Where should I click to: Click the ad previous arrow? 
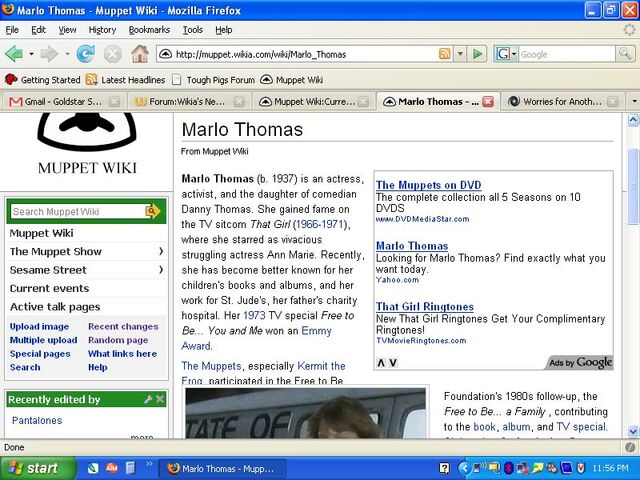point(381,363)
